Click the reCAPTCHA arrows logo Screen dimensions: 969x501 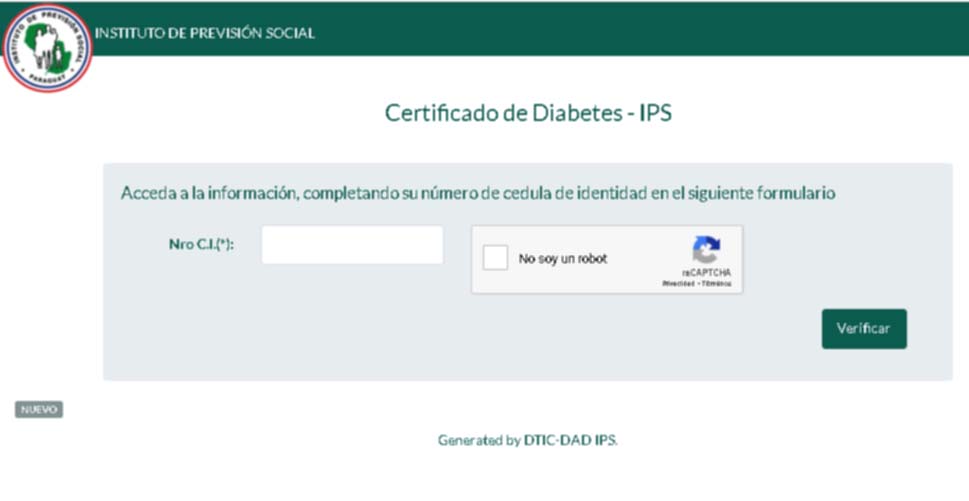click(x=706, y=250)
